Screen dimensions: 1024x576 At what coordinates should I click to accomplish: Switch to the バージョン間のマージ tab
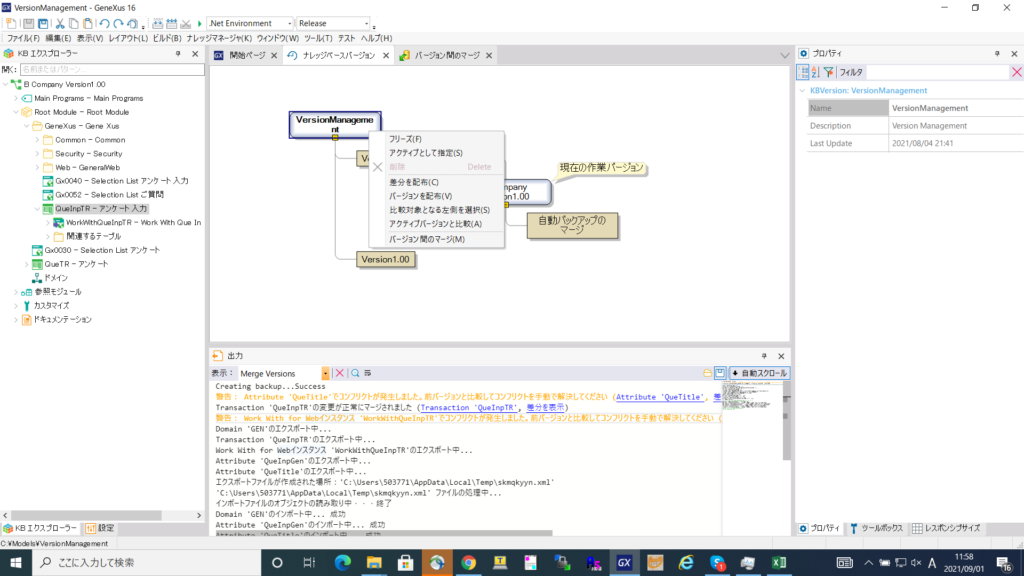point(447,56)
